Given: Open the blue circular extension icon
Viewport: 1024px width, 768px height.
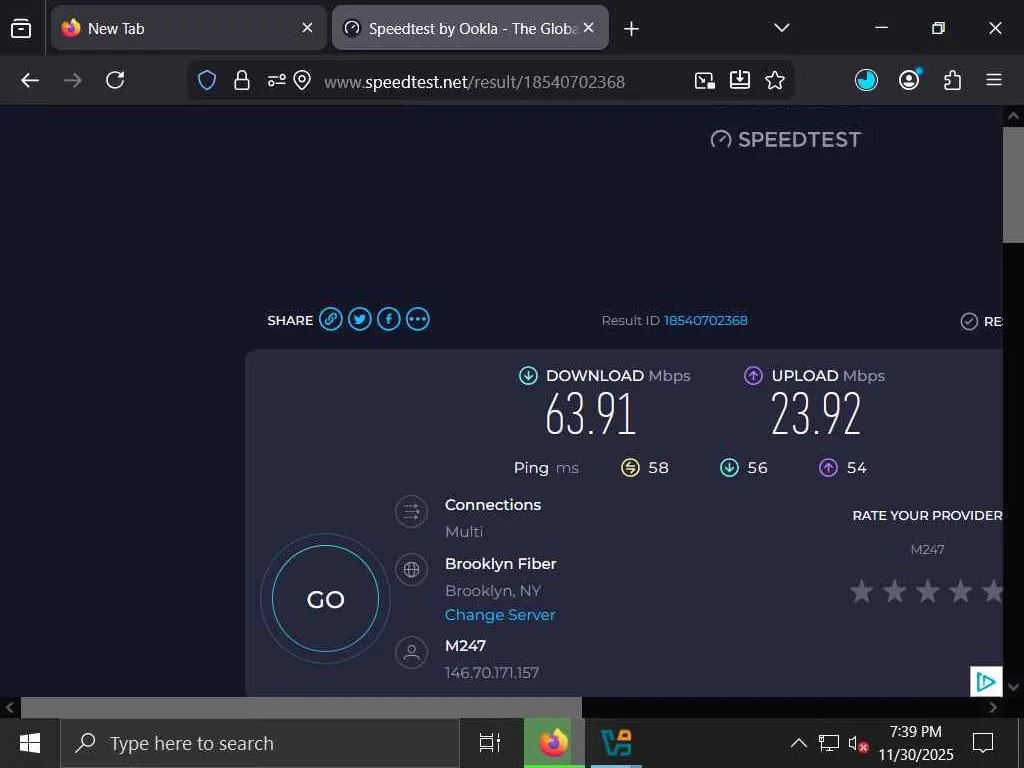Looking at the screenshot, I should pos(866,80).
